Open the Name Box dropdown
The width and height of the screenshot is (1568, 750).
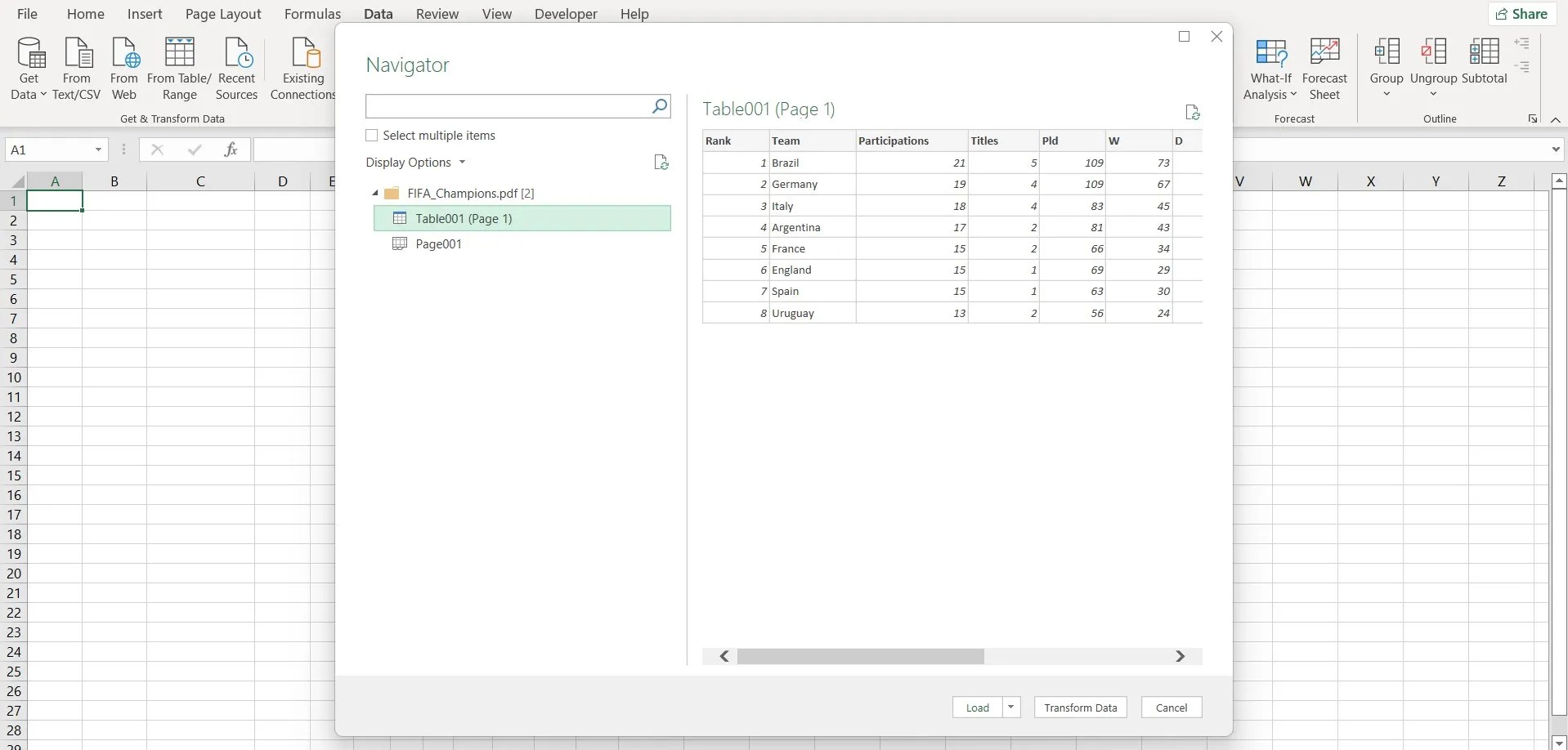pos(98,150)
